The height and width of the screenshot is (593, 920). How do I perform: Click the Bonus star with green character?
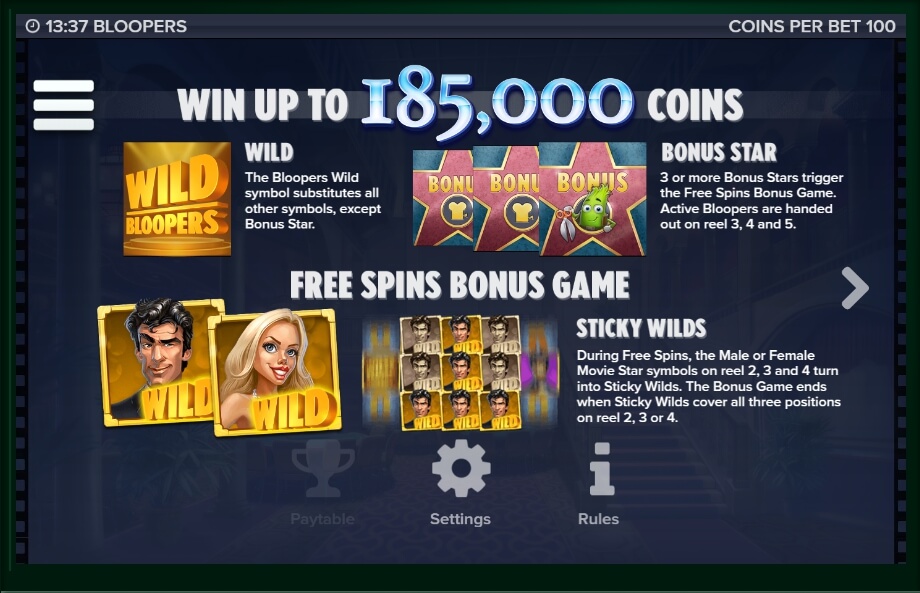click(593, 199)
